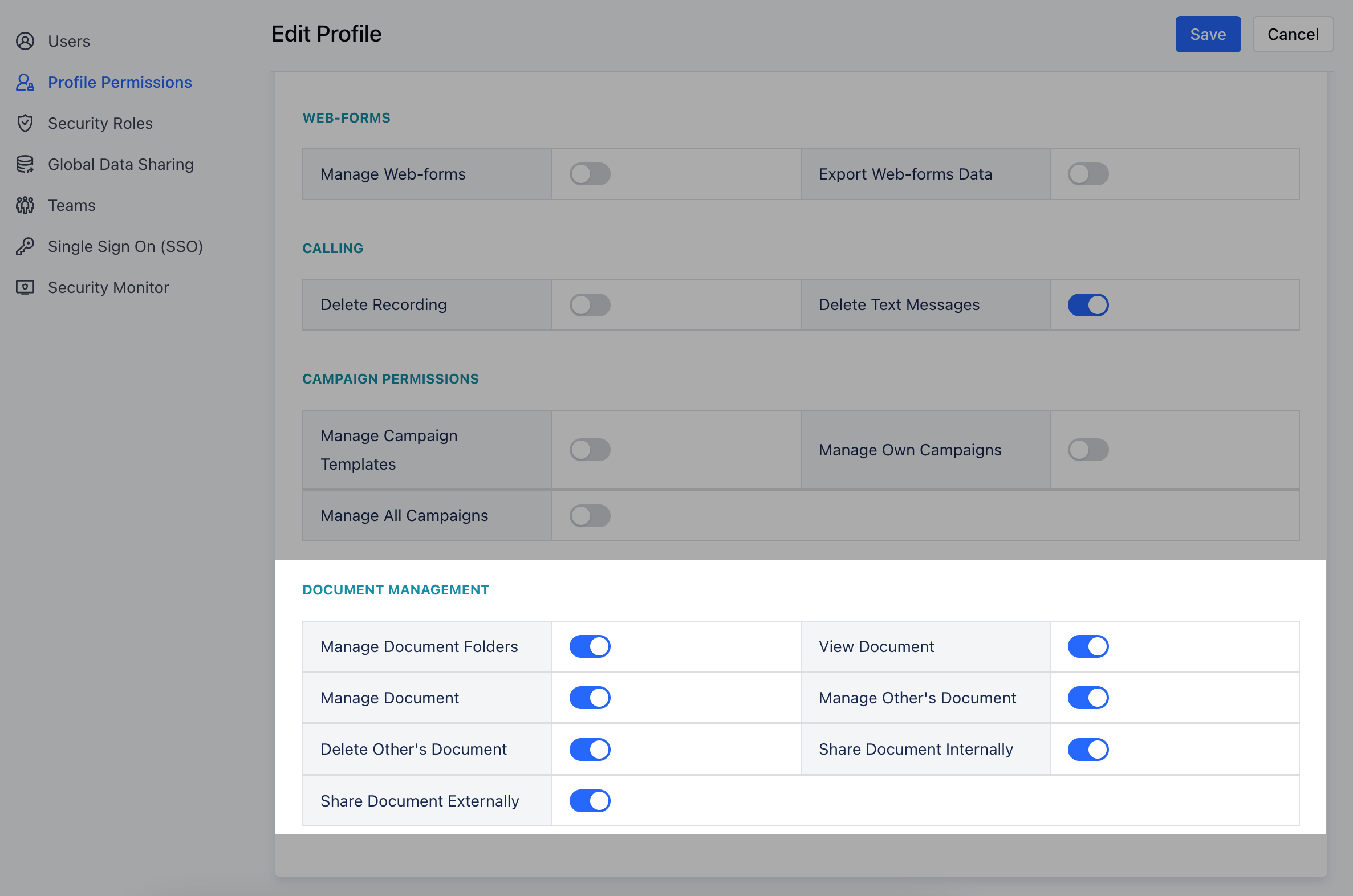Open Security Monitor via its monitor icon

click(x=25, y=287)
